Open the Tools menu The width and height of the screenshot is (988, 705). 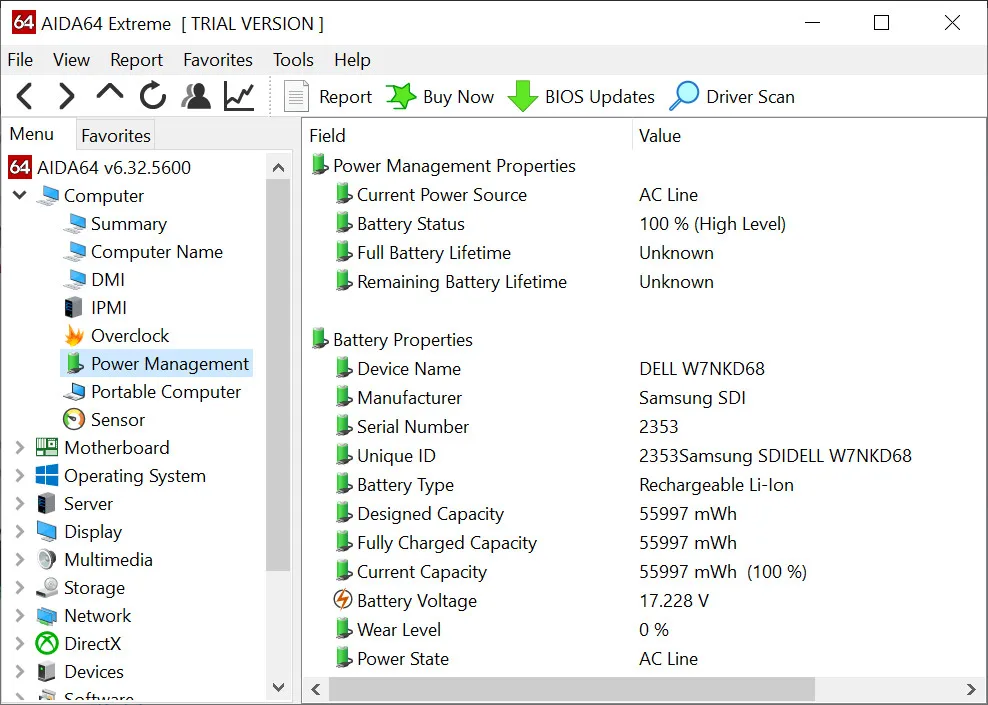(x=293, y=60)
